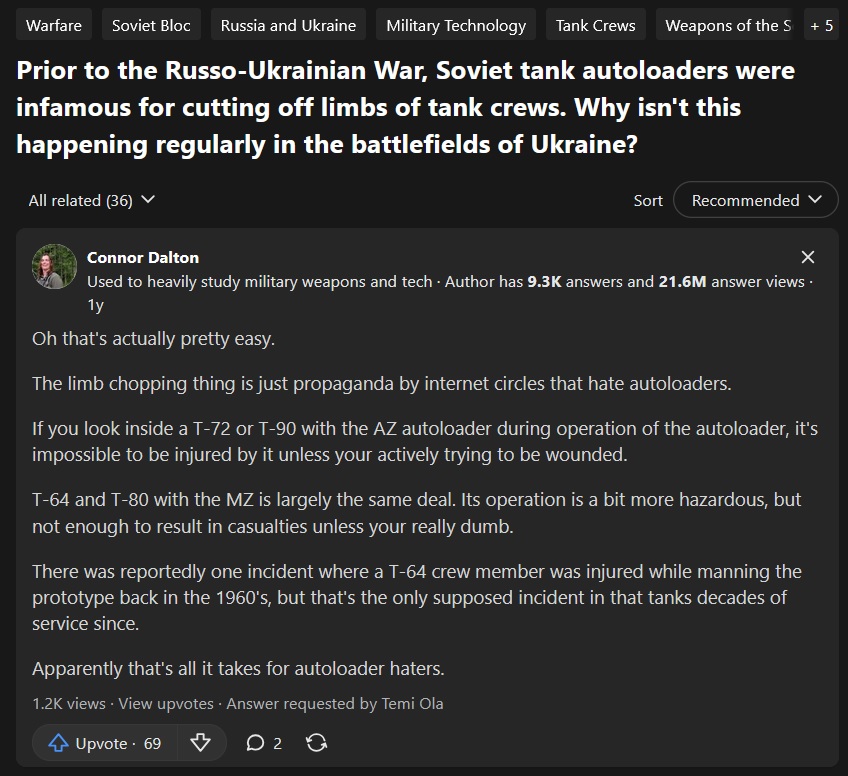
Task: Click the share/repost arrows icon
Action: tap(316, 743)
